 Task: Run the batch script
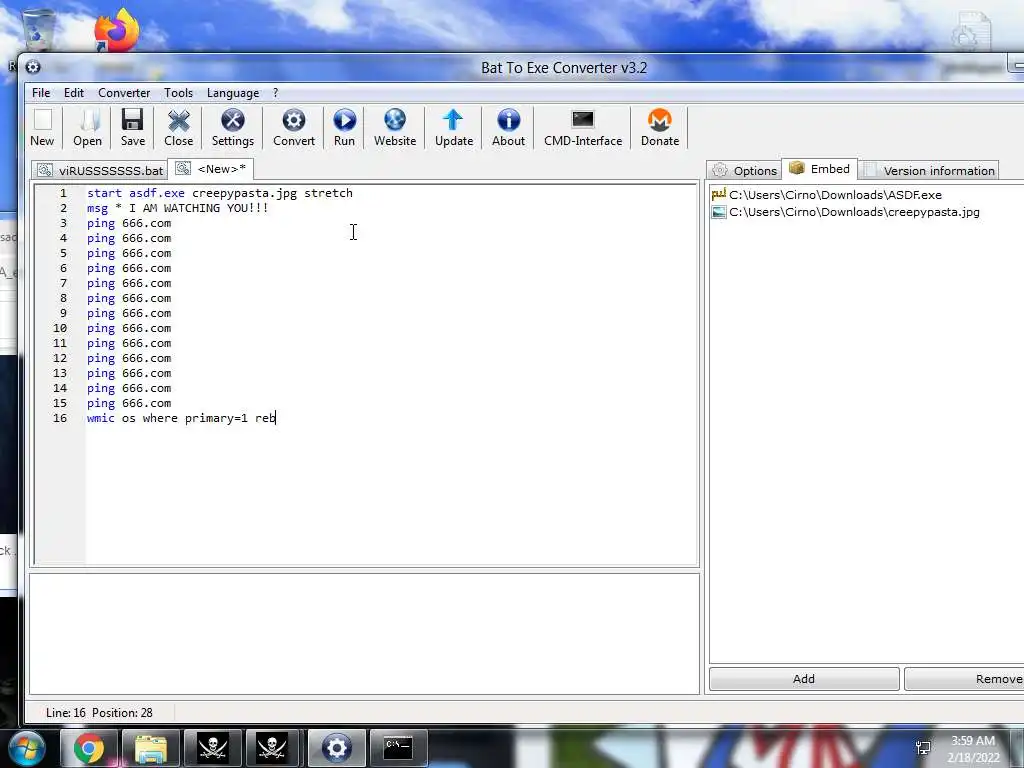tap(344, 128)
